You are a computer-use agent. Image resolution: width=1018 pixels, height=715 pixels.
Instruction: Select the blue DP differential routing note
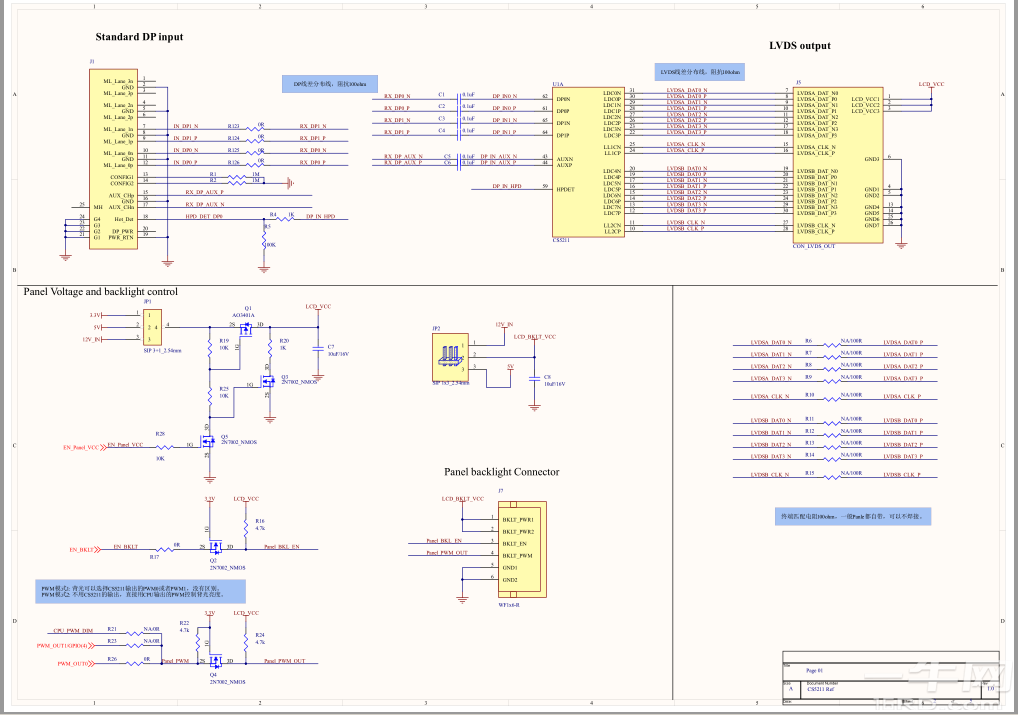(x=329, y=84)
